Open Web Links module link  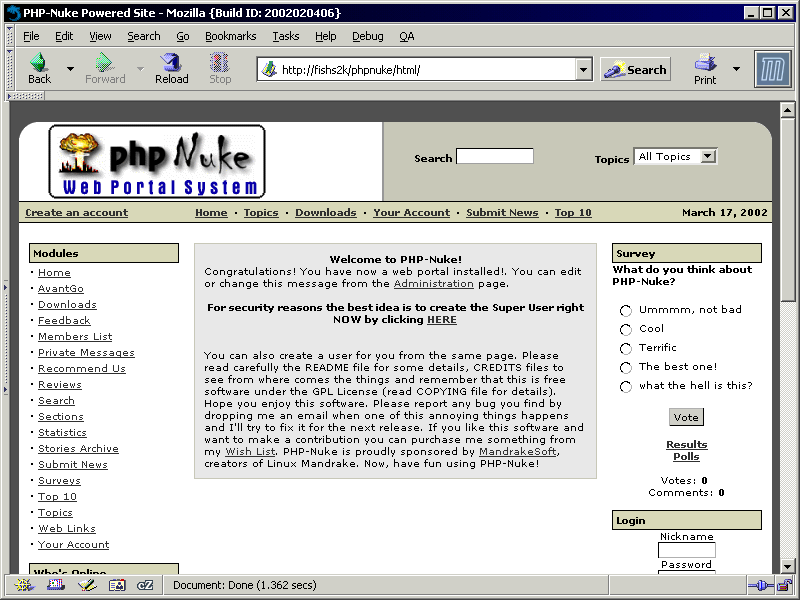pyautogui.click(x=67, y=529)
